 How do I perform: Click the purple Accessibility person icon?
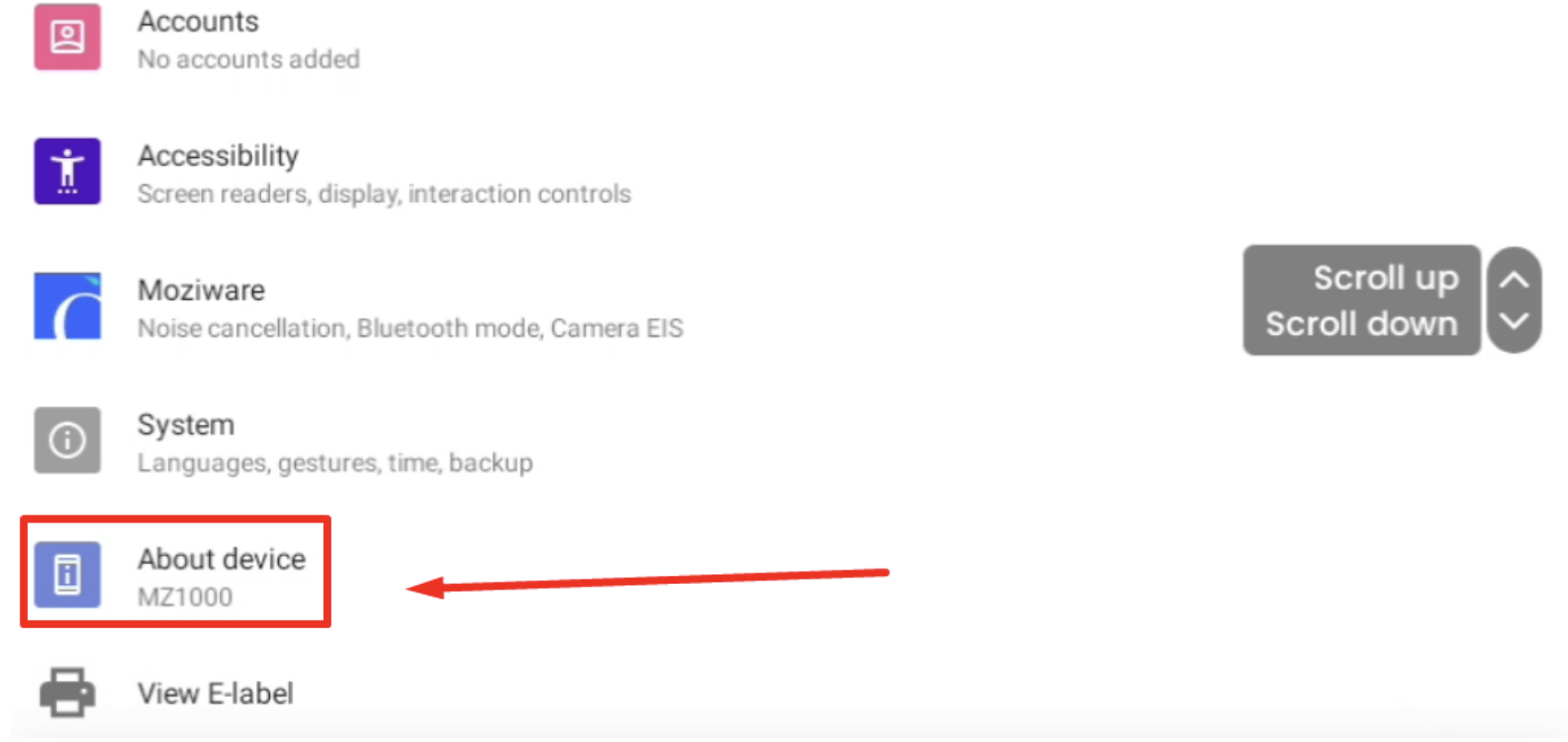pyautogui.click(x=68, y=171)
